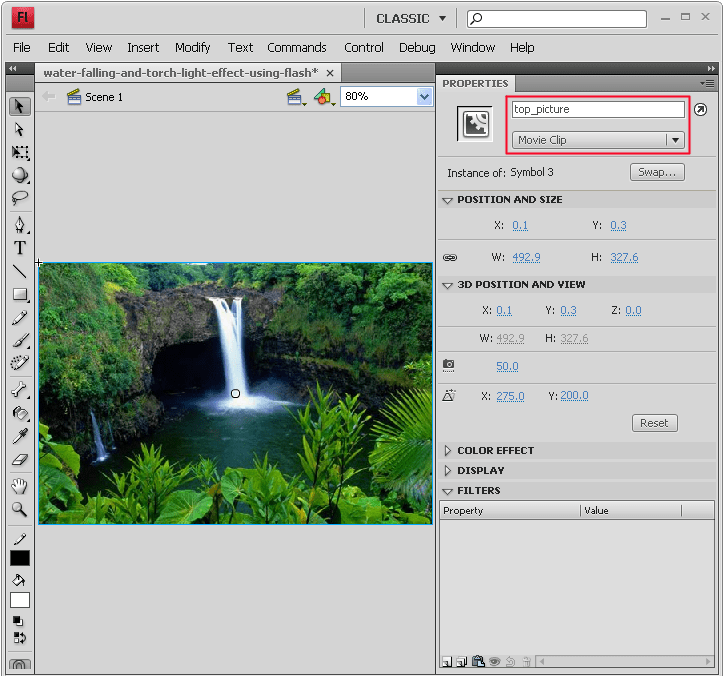Screen dimensions: 723x676
Task: Click the 3D perspective angle camera icon
Action: [x=449, y=365]
